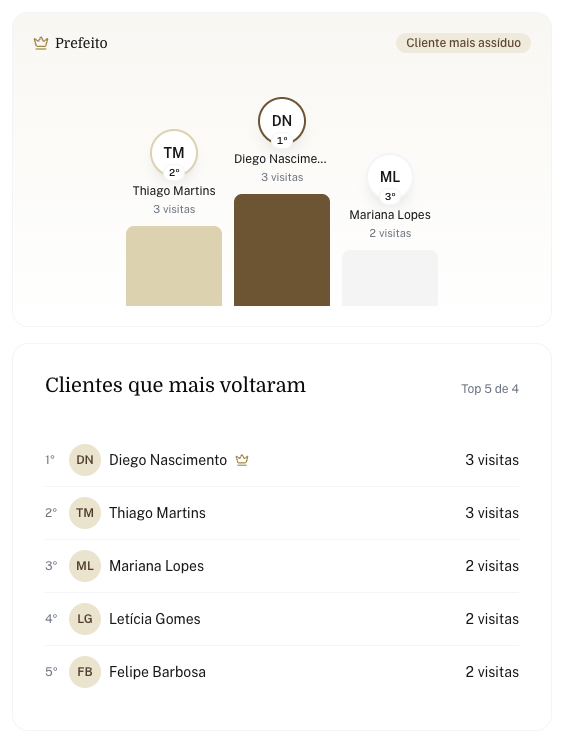564x743 pixels.
Task: Click '2 visitas' in Mariana Lopes' list row
Action: point(492,566)
